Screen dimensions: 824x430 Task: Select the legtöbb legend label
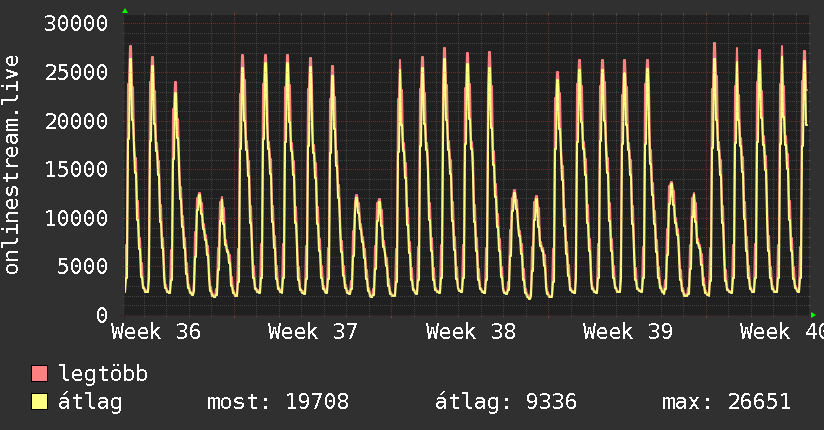[103, 374]
